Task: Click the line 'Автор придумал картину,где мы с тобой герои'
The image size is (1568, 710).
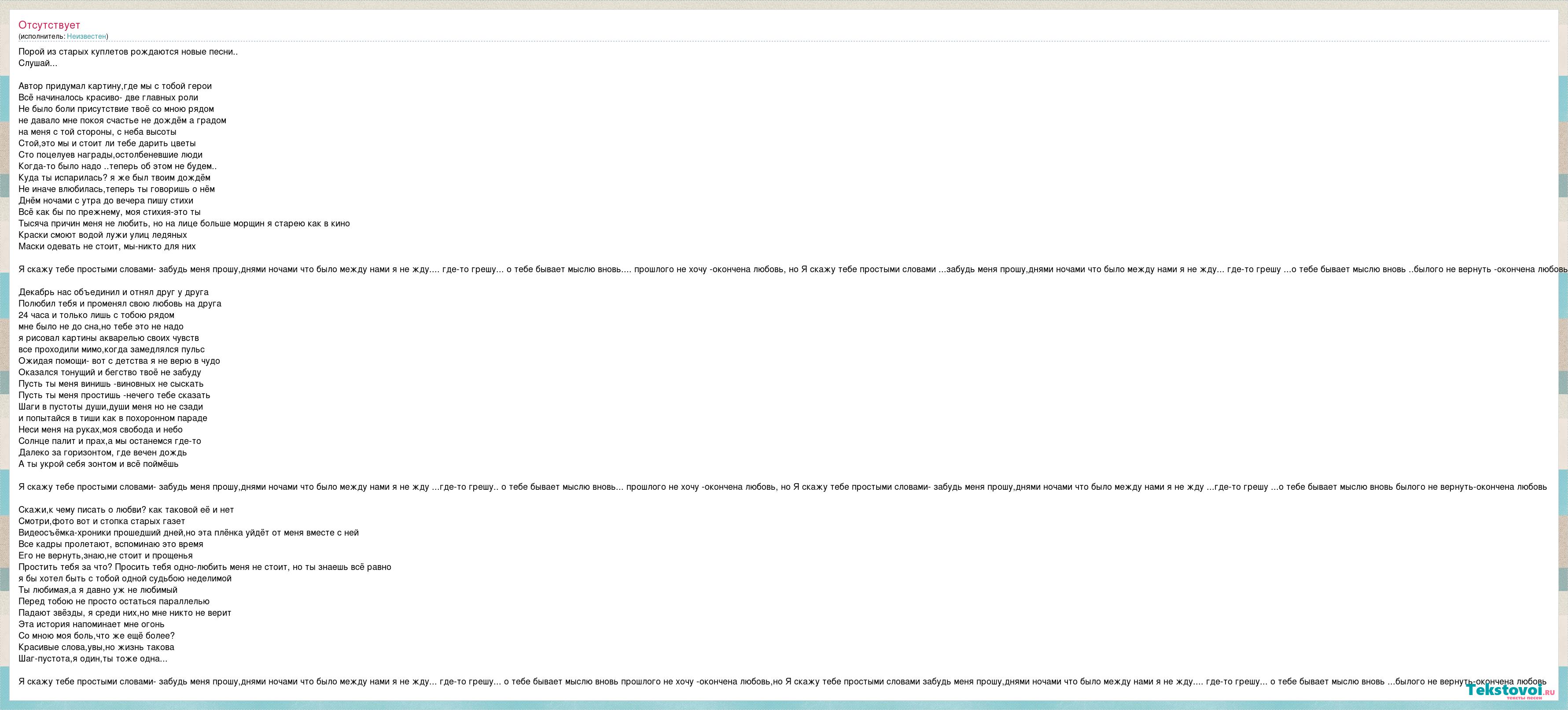Action: coord(115,86)
